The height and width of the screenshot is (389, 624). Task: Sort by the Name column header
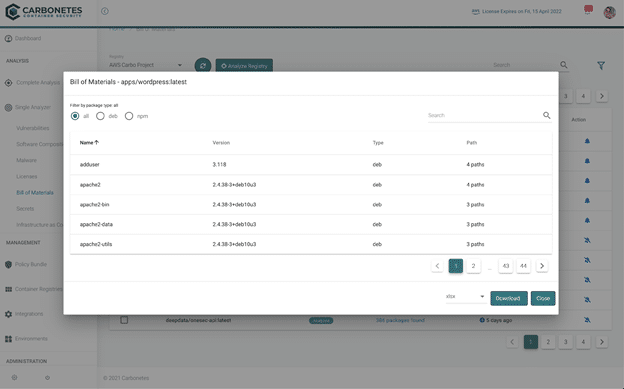click(x=89, y=143)
